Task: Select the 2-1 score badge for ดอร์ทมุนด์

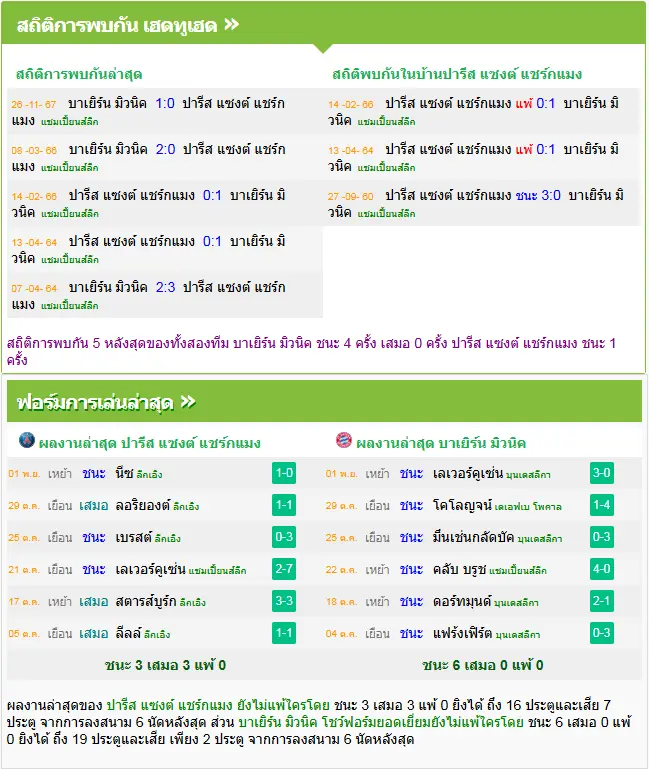Action: 602,601
